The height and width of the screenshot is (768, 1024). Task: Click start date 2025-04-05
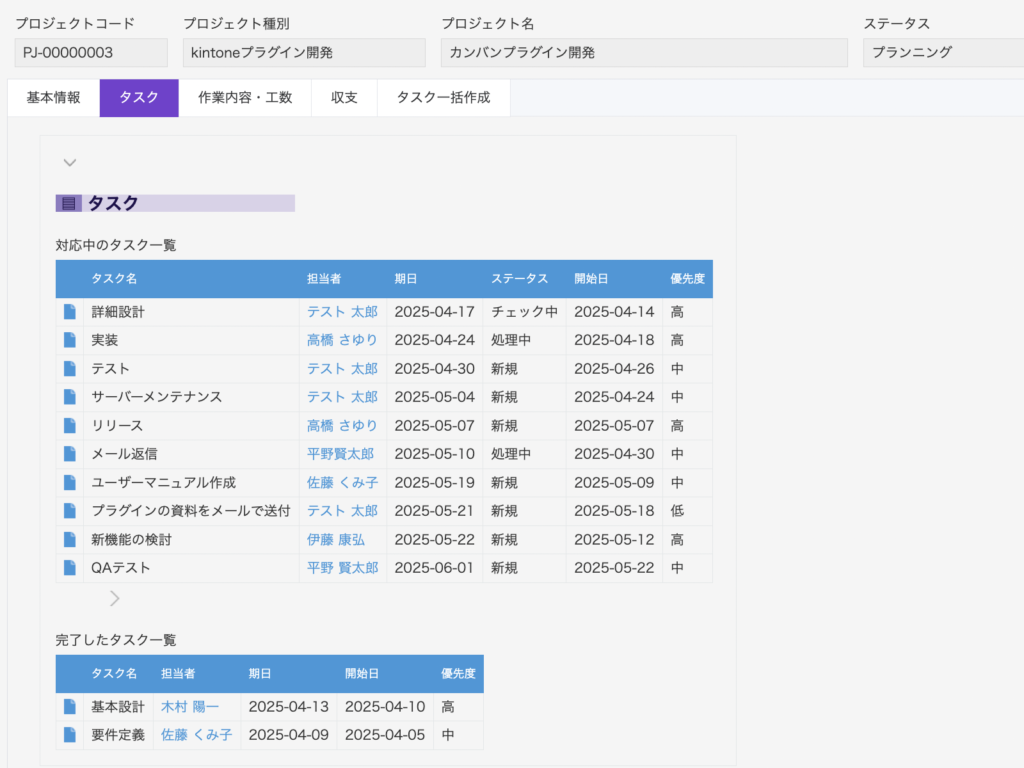point(385,735)
